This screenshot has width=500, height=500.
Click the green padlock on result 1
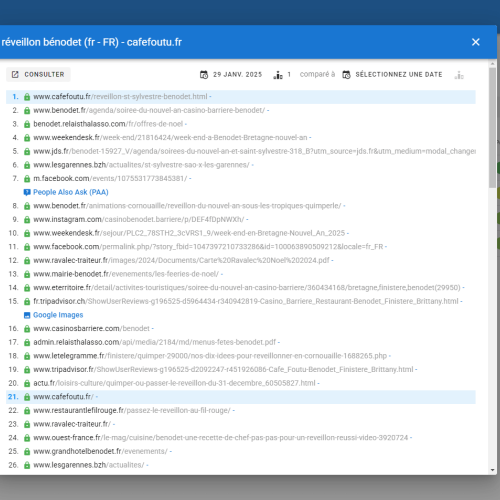pos(27,97)
